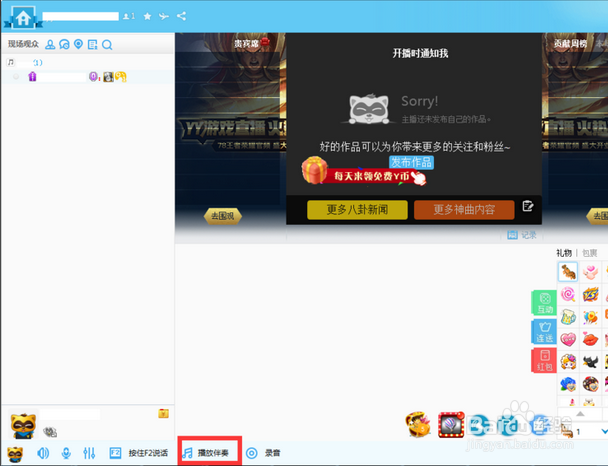608x466 pixels.
Task: Click the 录音 record button
Action: (263, 453)
